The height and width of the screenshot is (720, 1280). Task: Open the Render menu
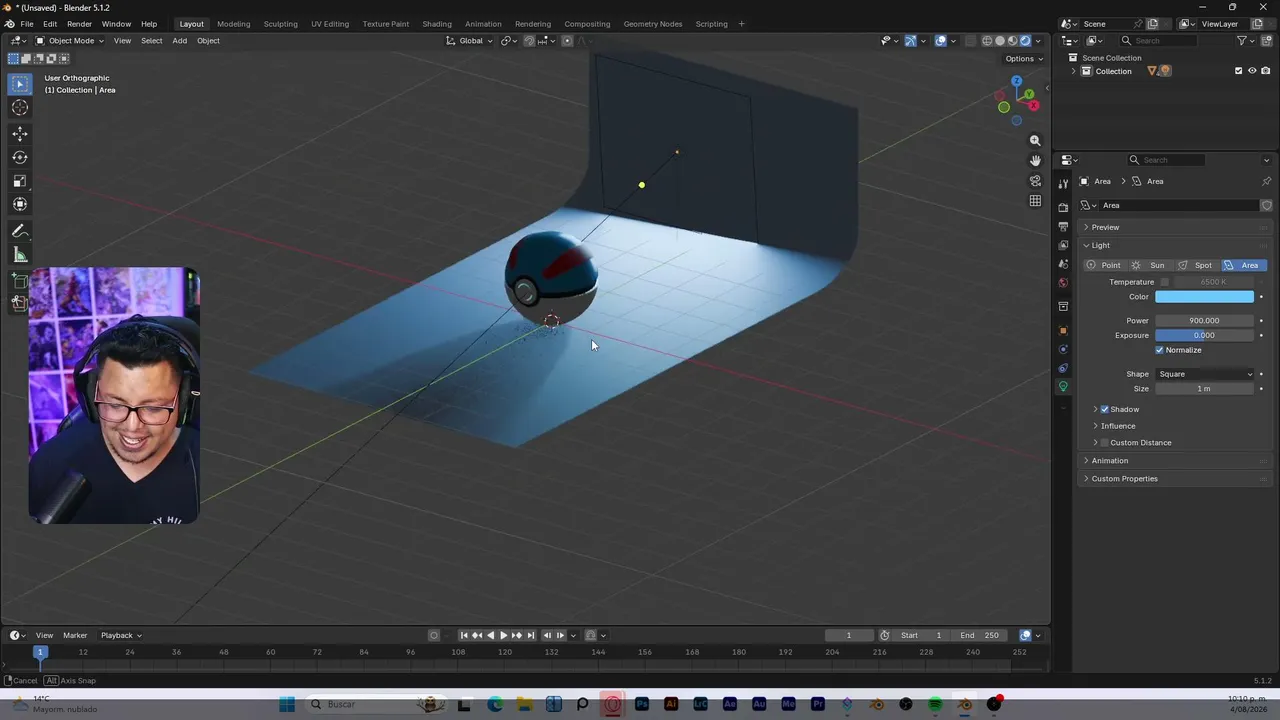80,24
